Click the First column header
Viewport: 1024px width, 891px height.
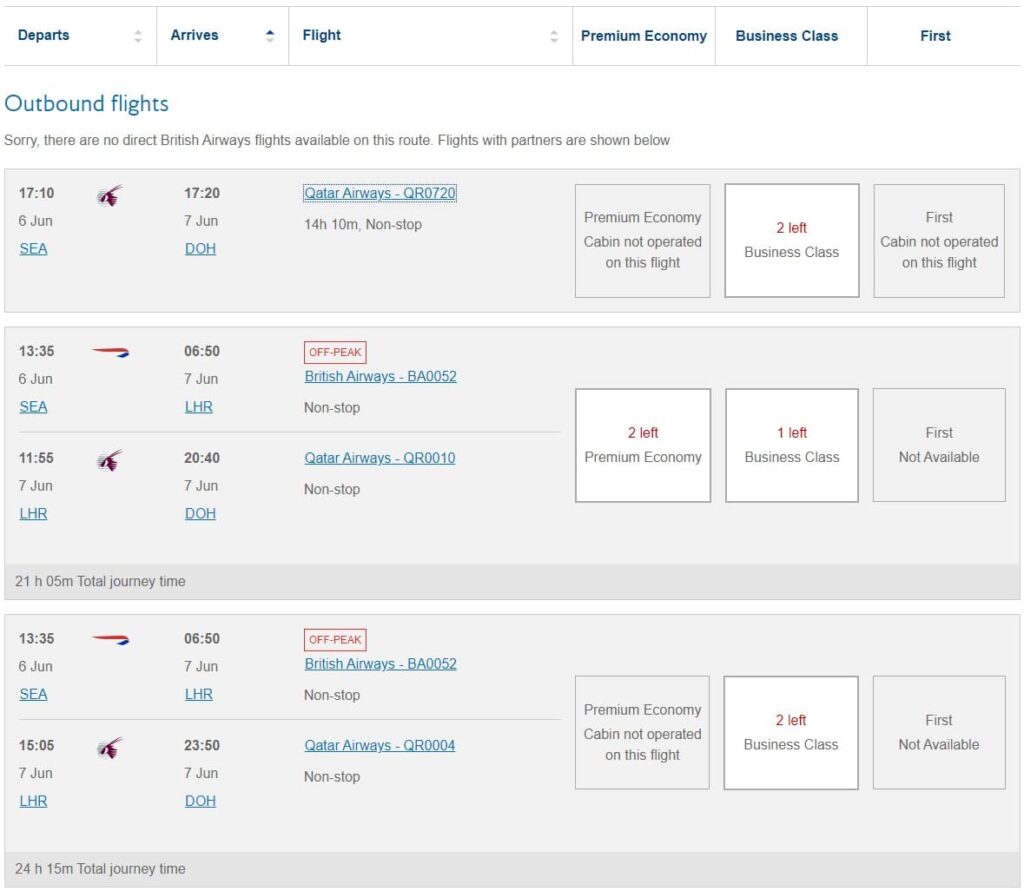(x=934, y=35)
